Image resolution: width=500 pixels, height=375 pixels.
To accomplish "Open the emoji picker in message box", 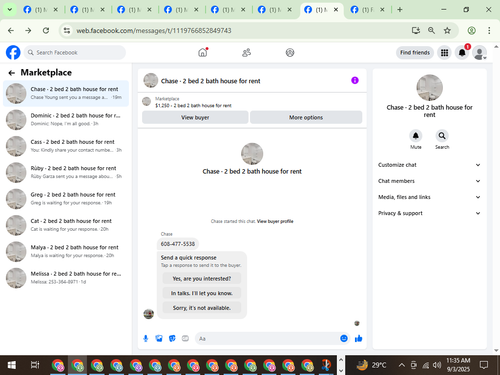I will point(344,339).
